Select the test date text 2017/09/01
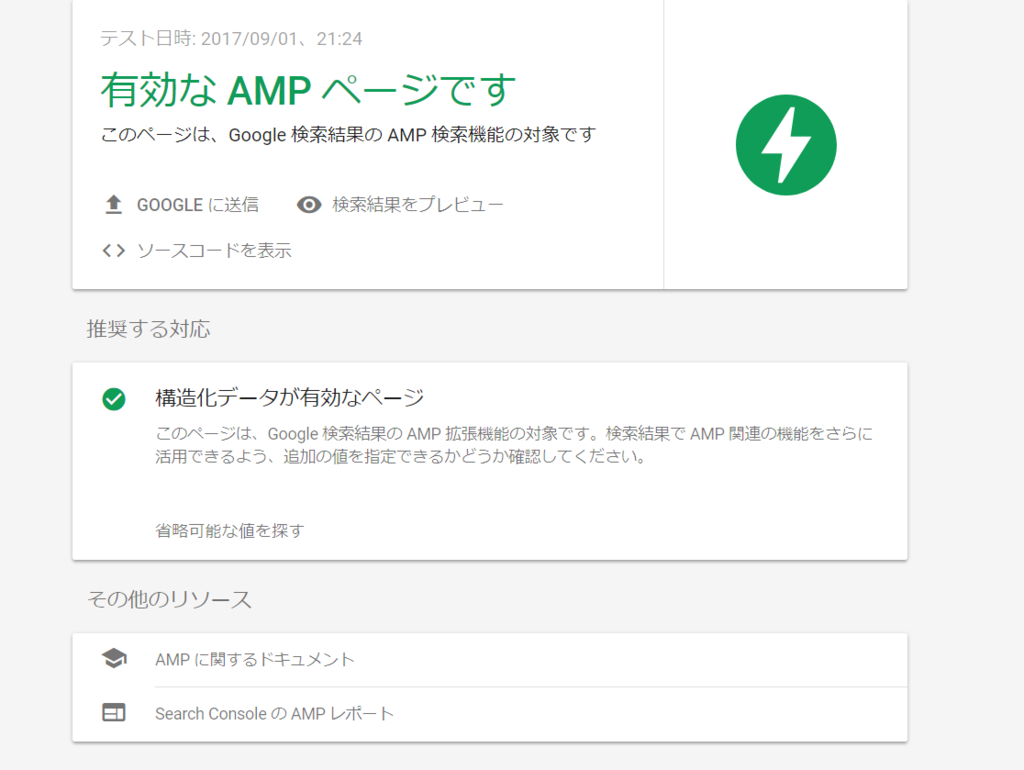Screen dimensions: 1024x770 (249, 39)
